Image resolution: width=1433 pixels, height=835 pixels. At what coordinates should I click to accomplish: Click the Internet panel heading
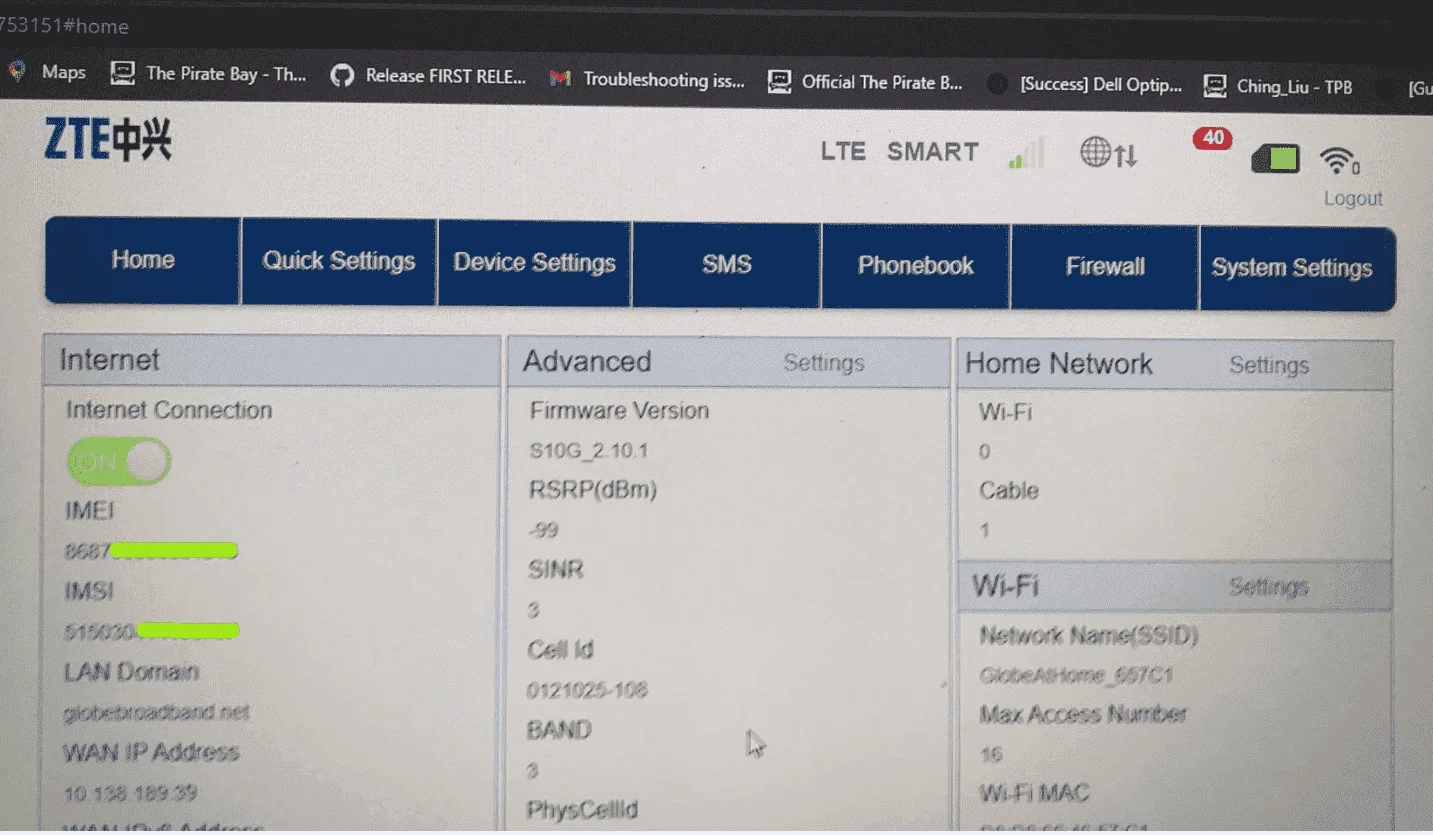click(109, 360)
